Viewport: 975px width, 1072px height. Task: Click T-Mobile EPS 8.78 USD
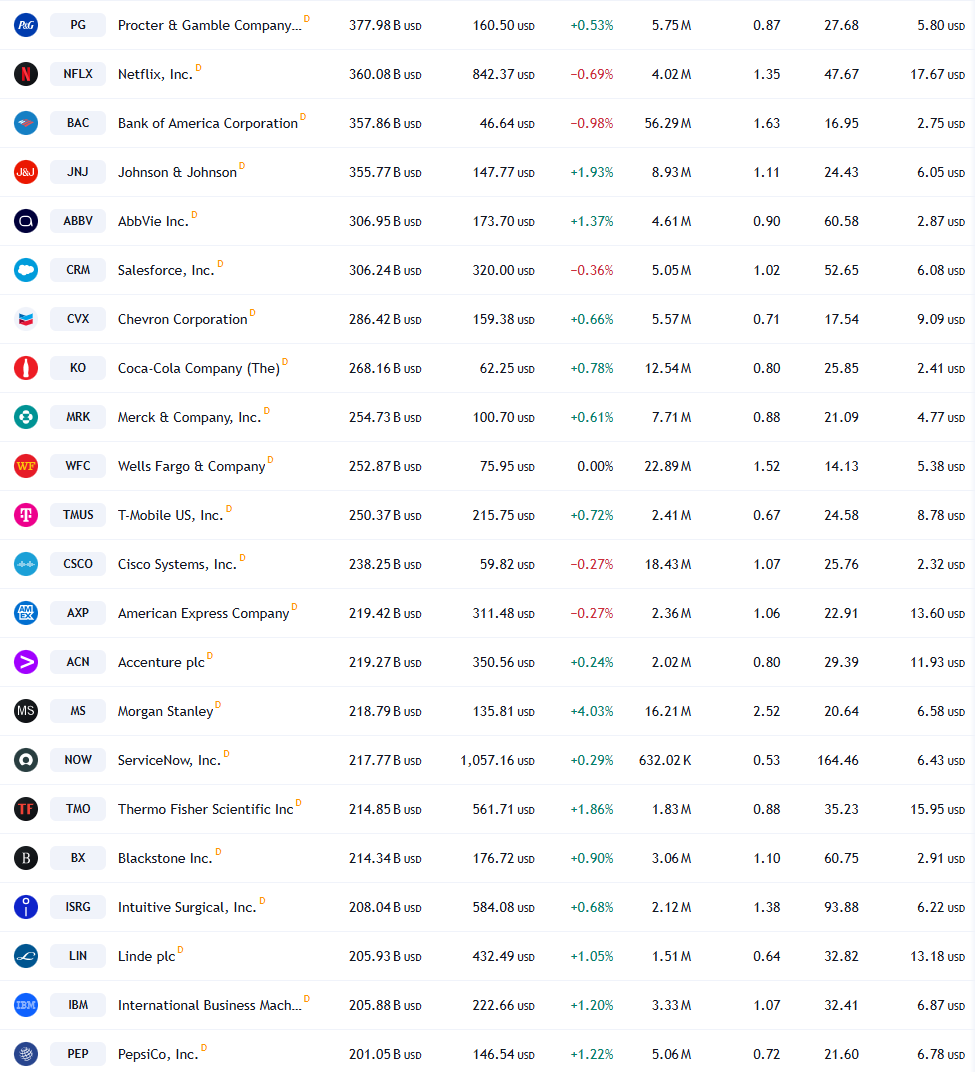941,515
